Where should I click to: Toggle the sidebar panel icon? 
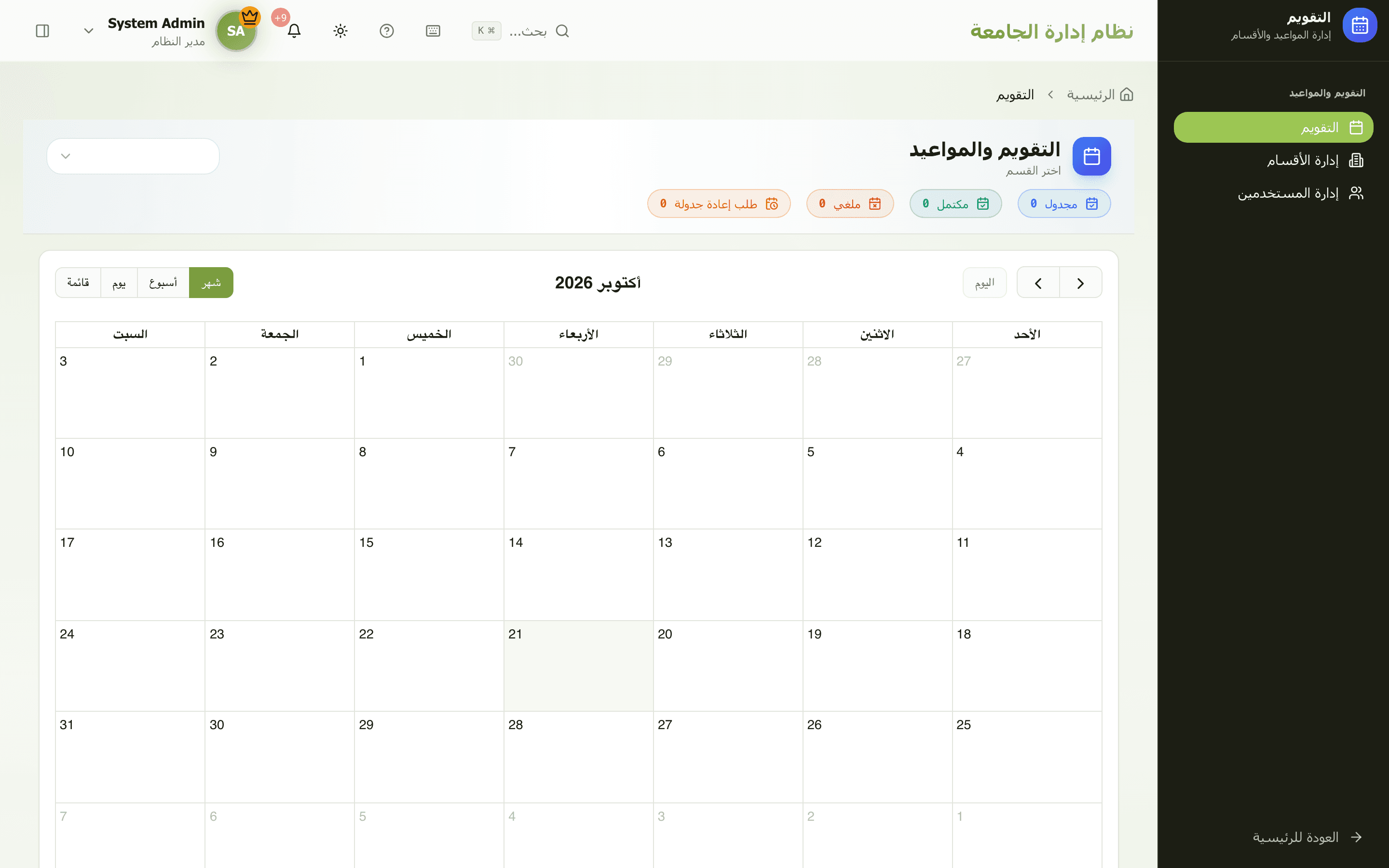pyautogui.click(x=42, y=31)
